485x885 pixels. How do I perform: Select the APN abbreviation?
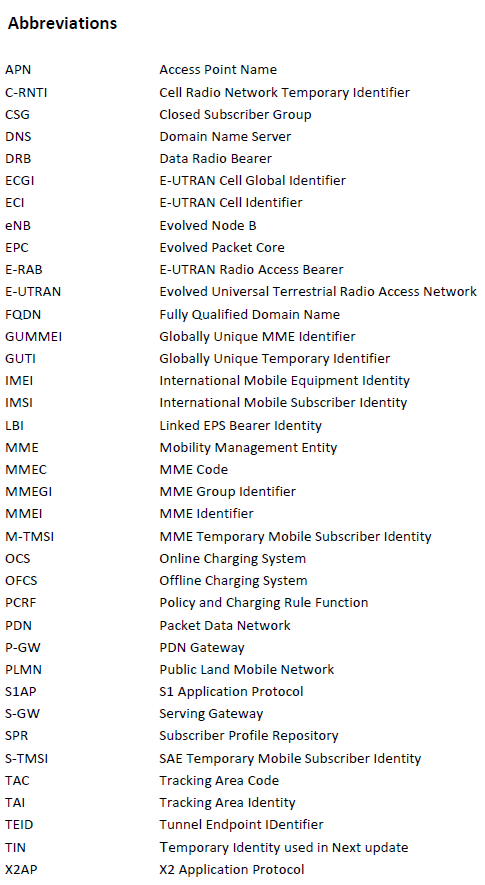click(x=18, y=69)
